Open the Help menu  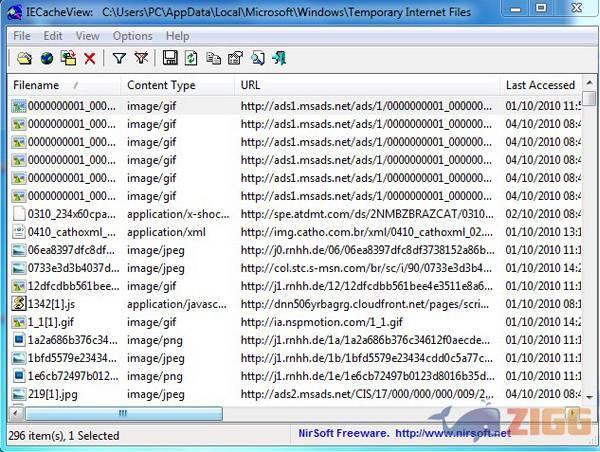point(178,36)
